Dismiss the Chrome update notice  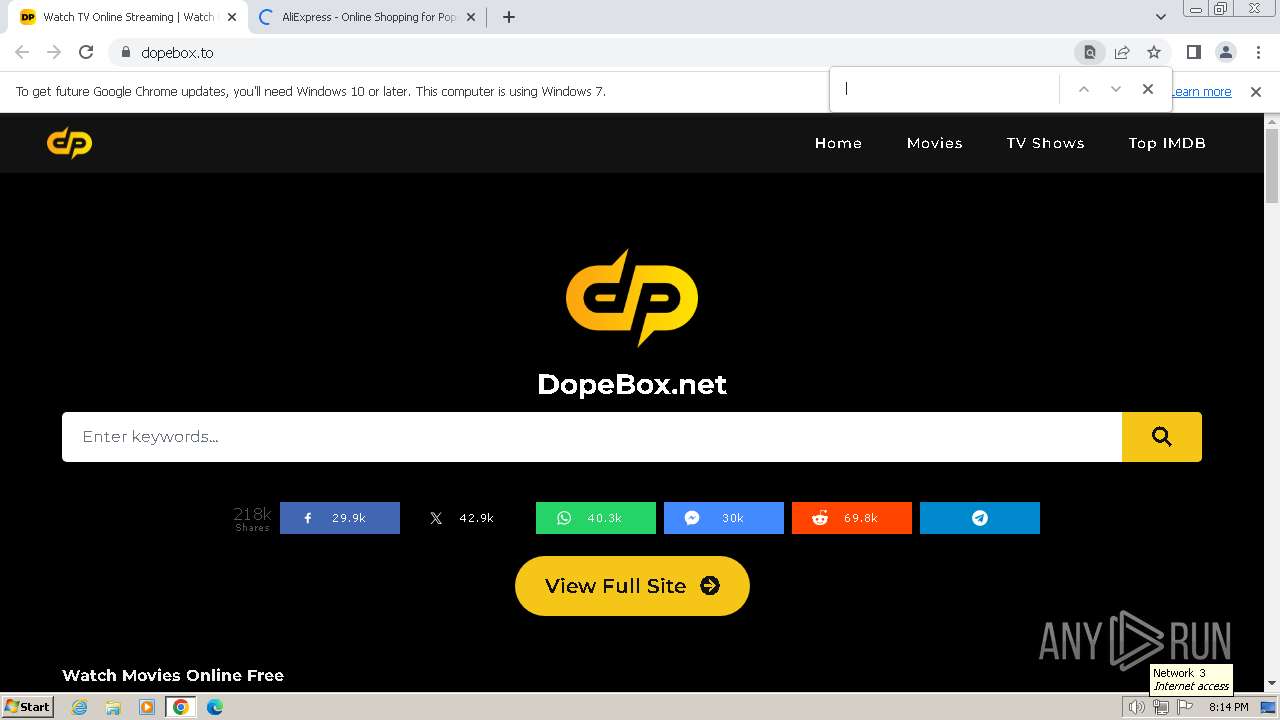(x=1256, y=91)
